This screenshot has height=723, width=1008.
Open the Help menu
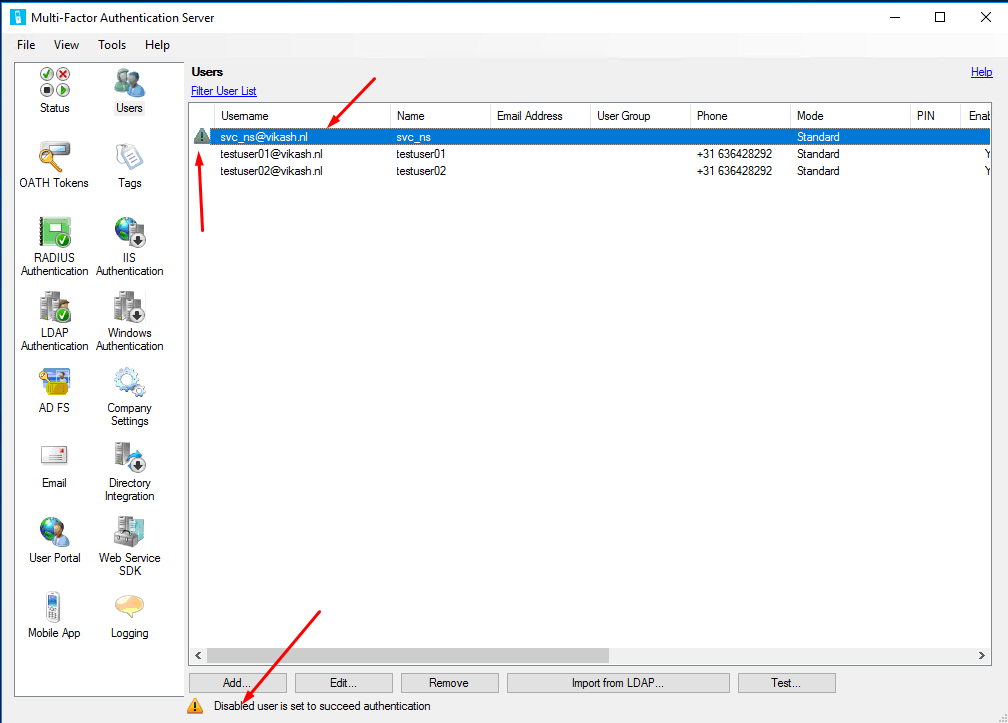[x=158, y=45]
